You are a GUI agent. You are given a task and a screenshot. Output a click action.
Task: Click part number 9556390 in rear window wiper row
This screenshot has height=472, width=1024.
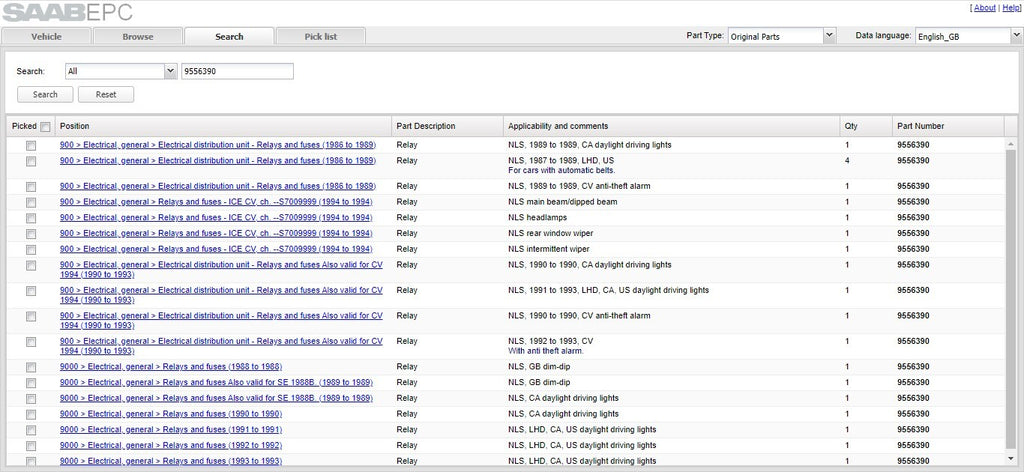coord(913,234)
